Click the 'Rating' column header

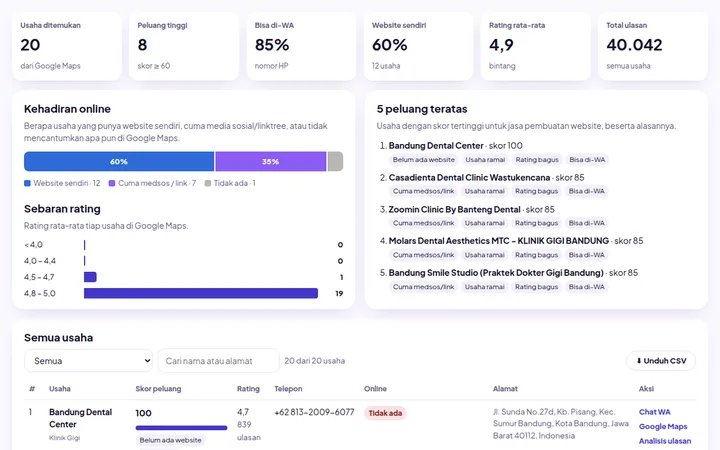248,389
